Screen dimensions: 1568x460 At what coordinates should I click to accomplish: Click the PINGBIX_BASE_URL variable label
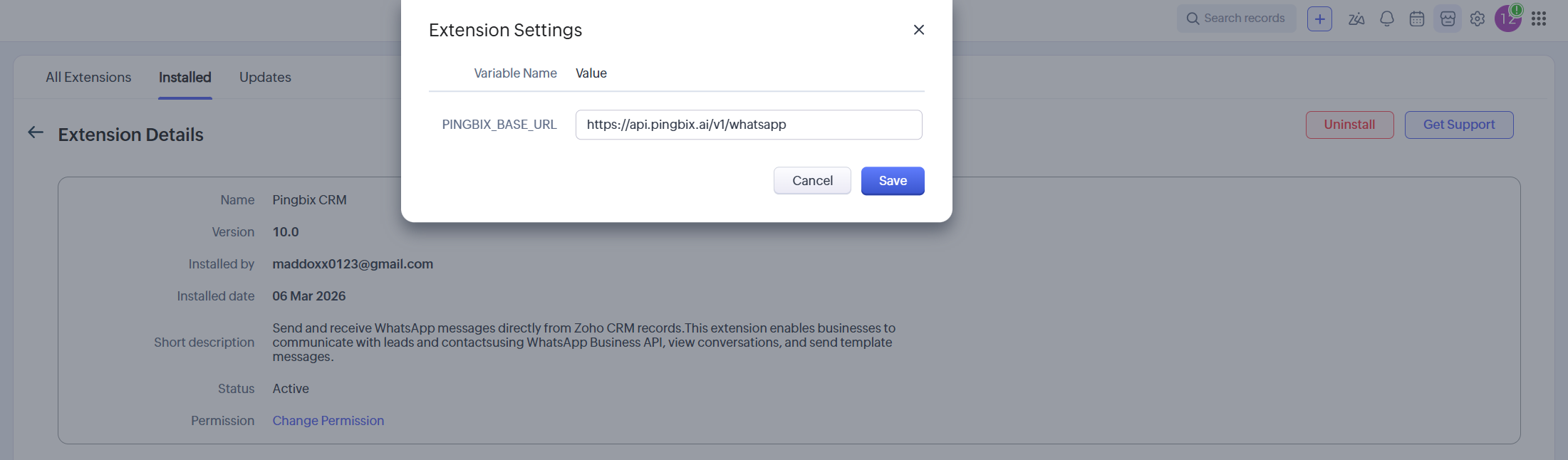[x=499, y=125]
